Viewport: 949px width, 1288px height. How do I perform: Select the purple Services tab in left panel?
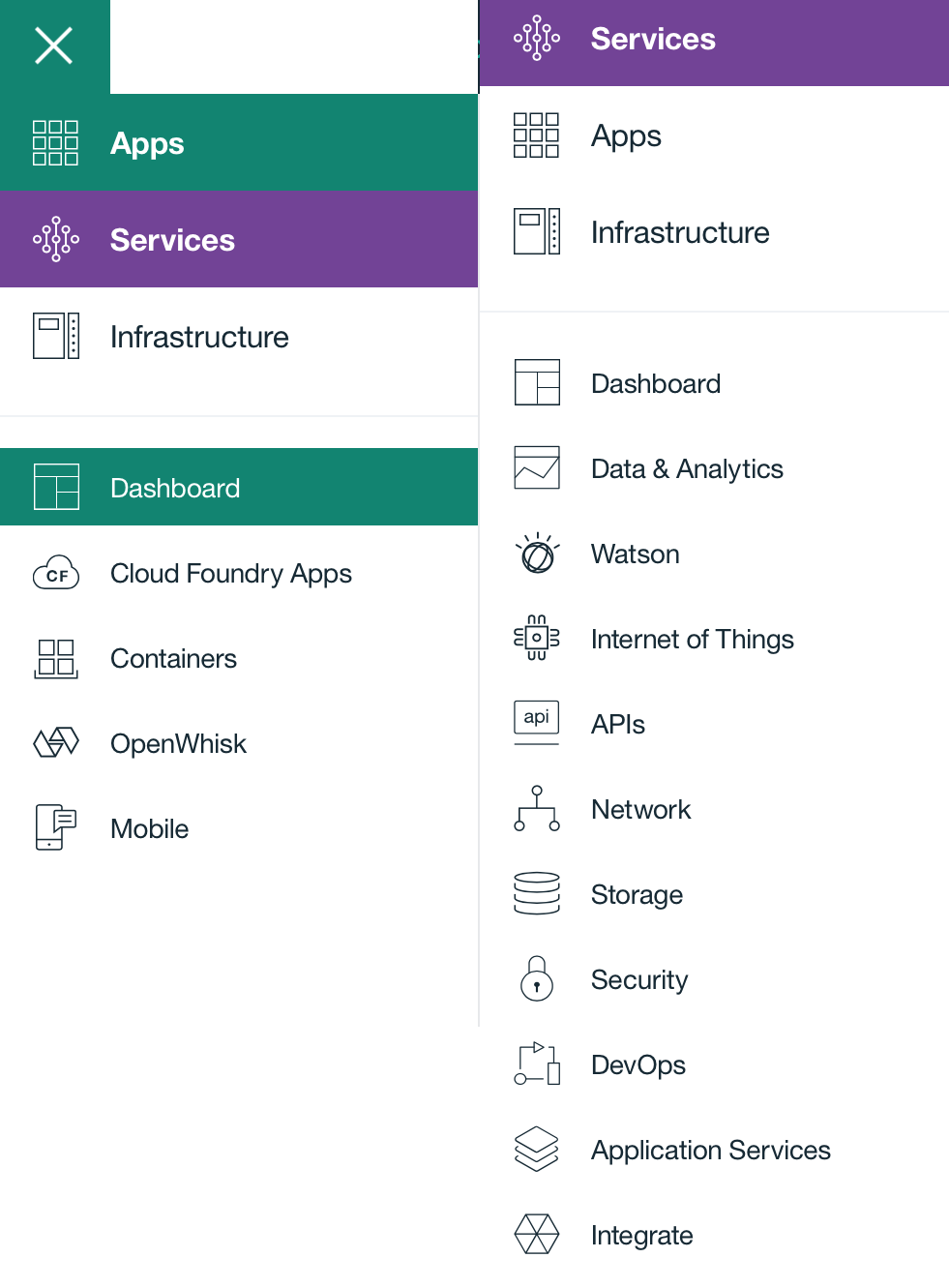tap(239, 240)
